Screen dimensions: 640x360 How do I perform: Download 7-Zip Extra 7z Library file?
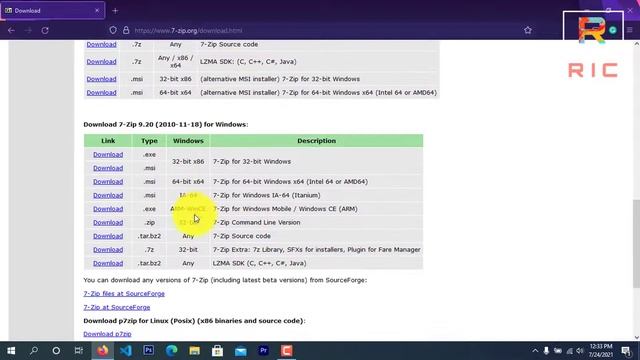(108, 250)
